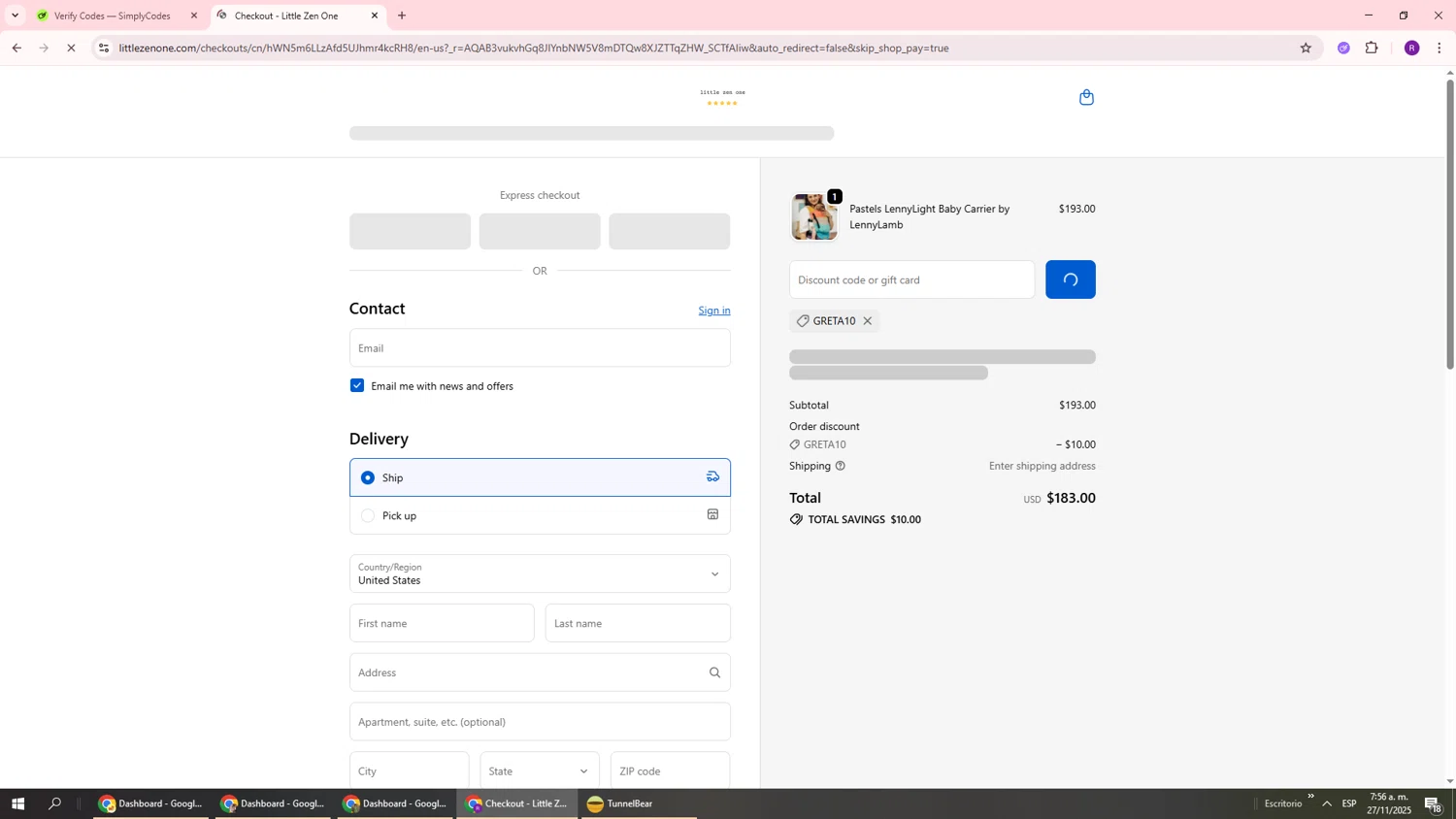Click the Apartment, suite field
The image size is (1456, 819).
pos(540,722)
